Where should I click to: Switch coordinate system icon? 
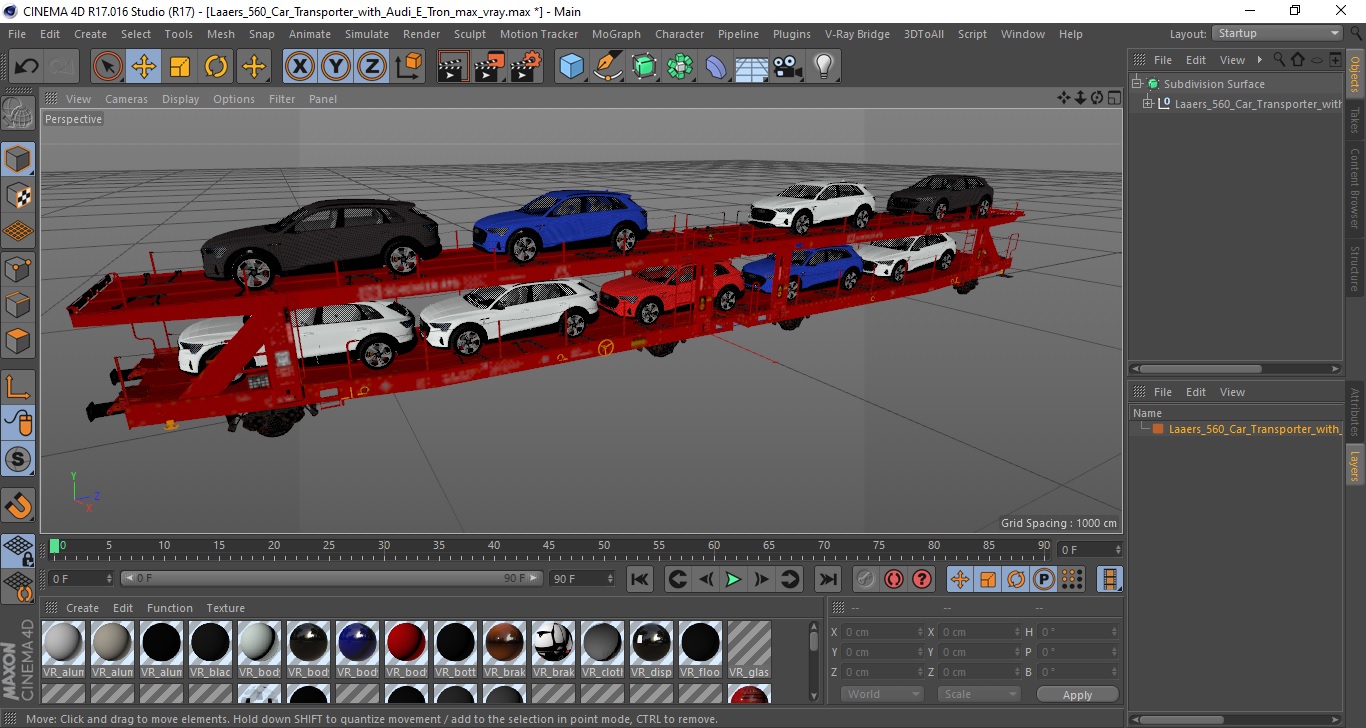pos(408,67)
